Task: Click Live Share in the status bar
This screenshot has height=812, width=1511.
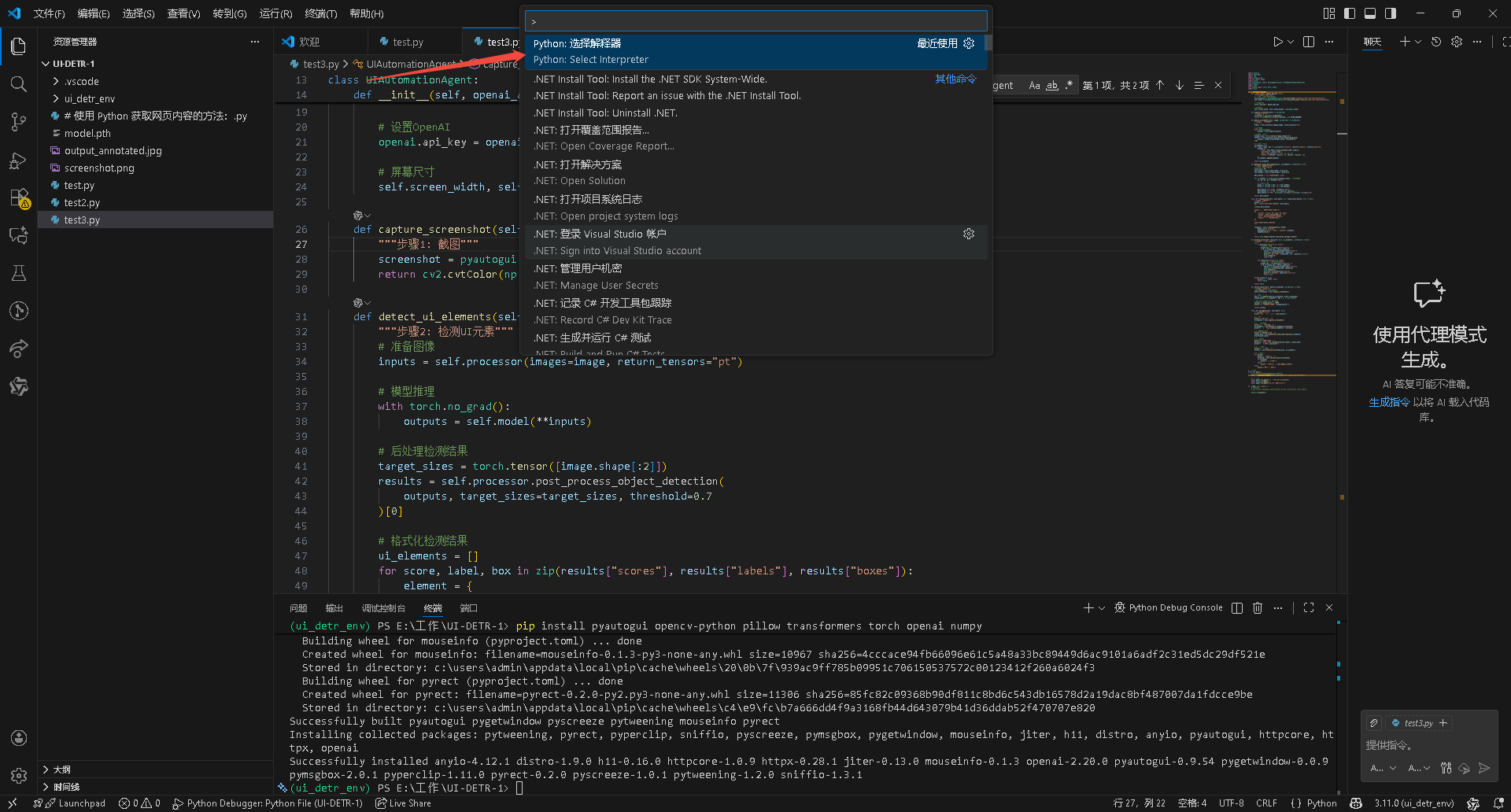Action: (x=403, y=803)
